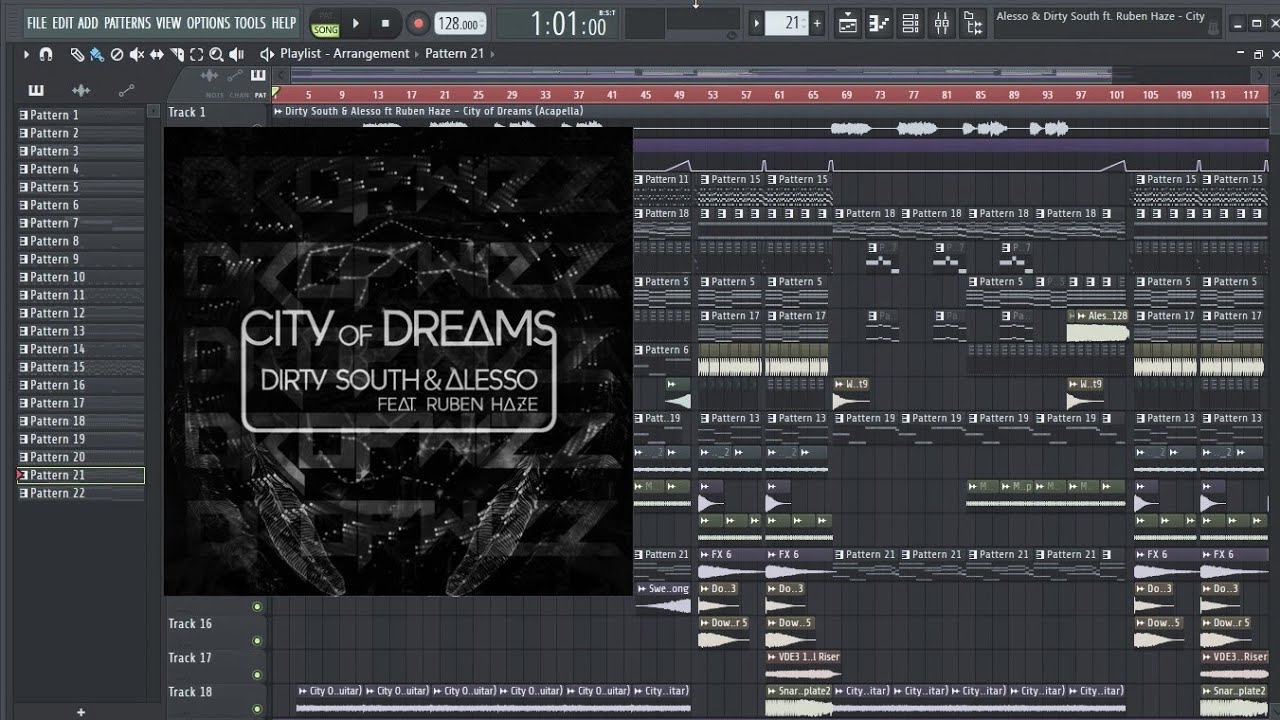Open the TOOLS menu
Image resolution: width=1280 pixels, height=720 pixels.
coord(250,22)
